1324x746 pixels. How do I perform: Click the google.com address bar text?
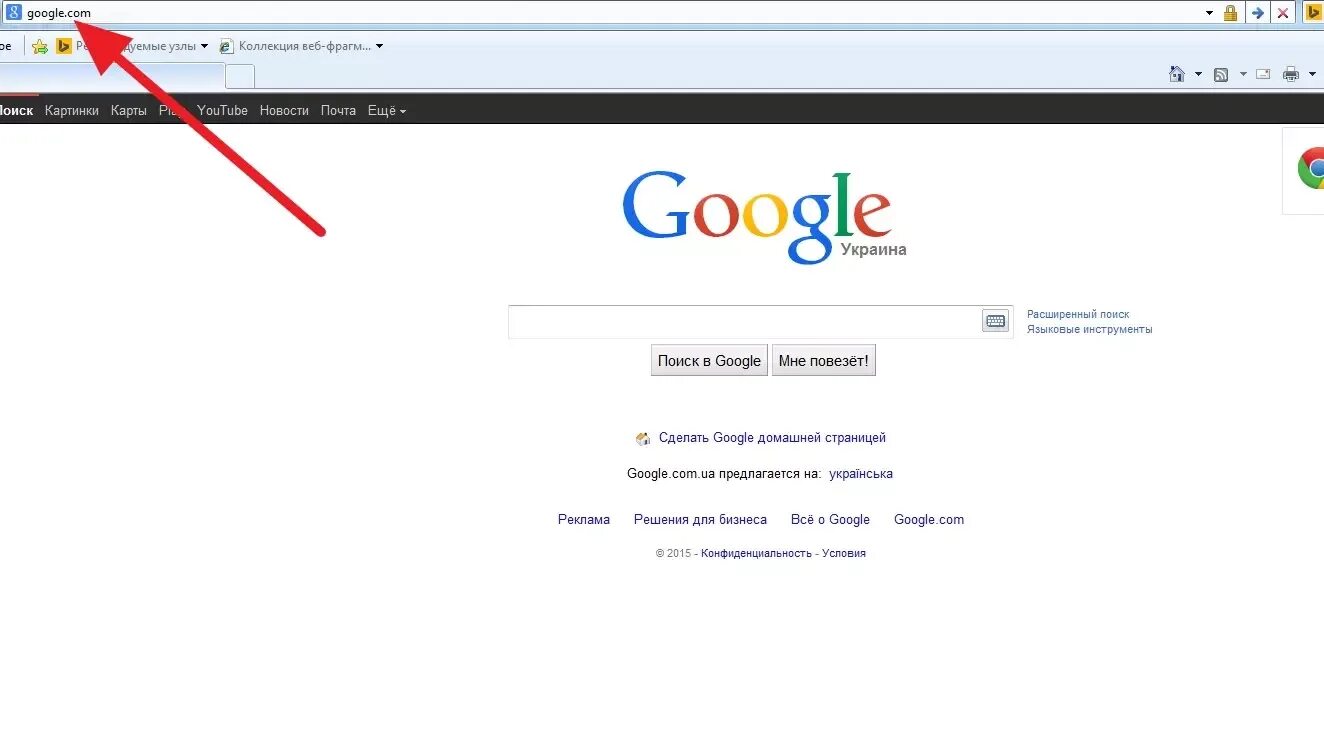59,13
